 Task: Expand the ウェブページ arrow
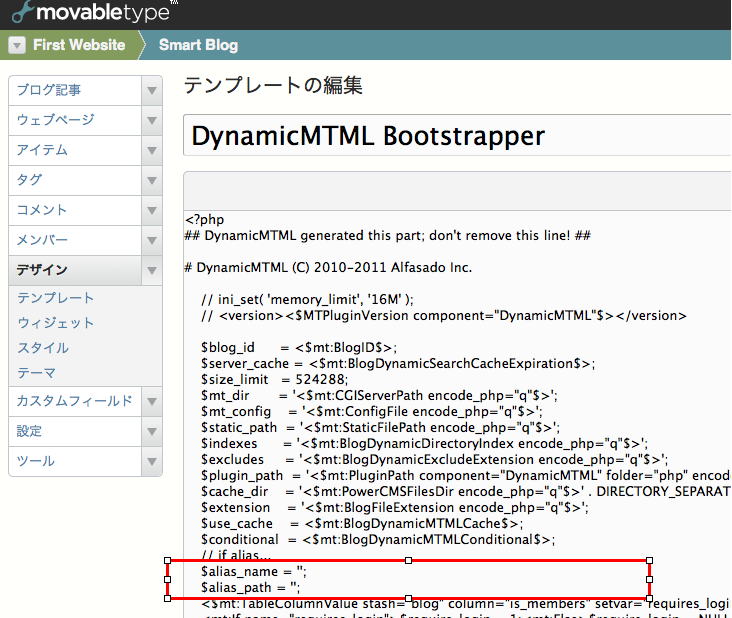point(152,120)
